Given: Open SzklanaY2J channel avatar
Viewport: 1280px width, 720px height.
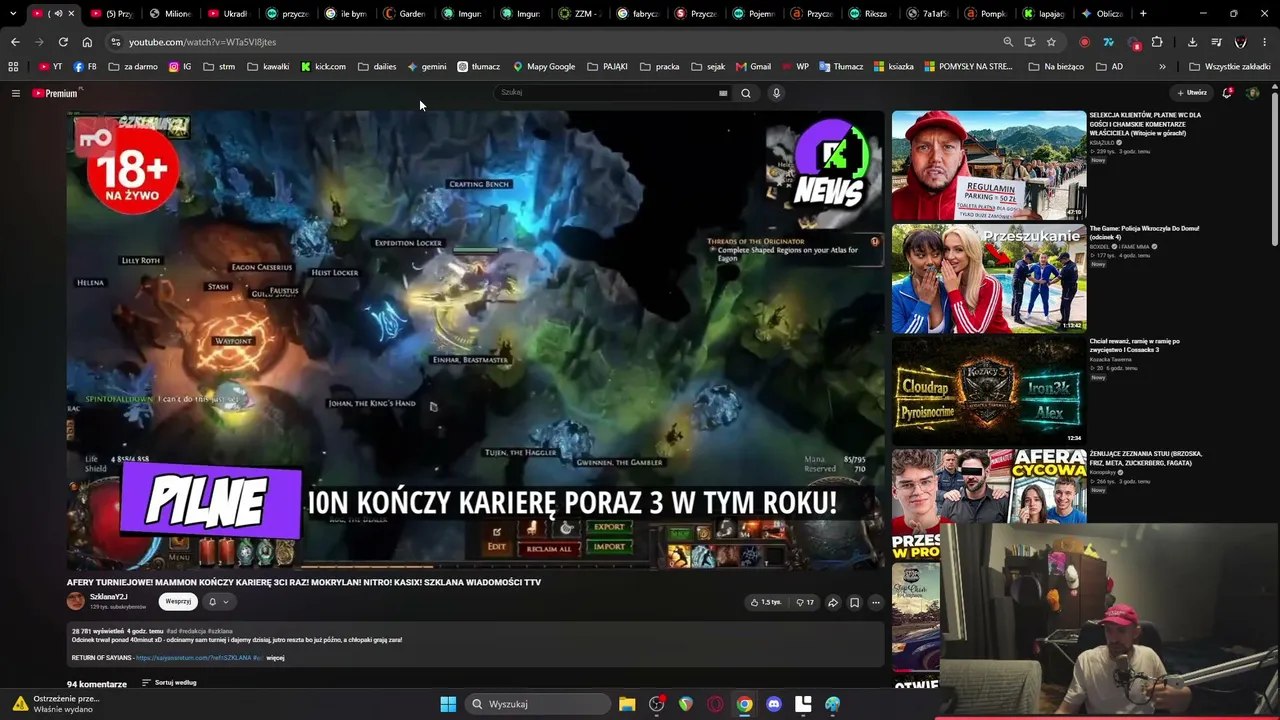Looking at the screenshot, I should click(76, 601).
